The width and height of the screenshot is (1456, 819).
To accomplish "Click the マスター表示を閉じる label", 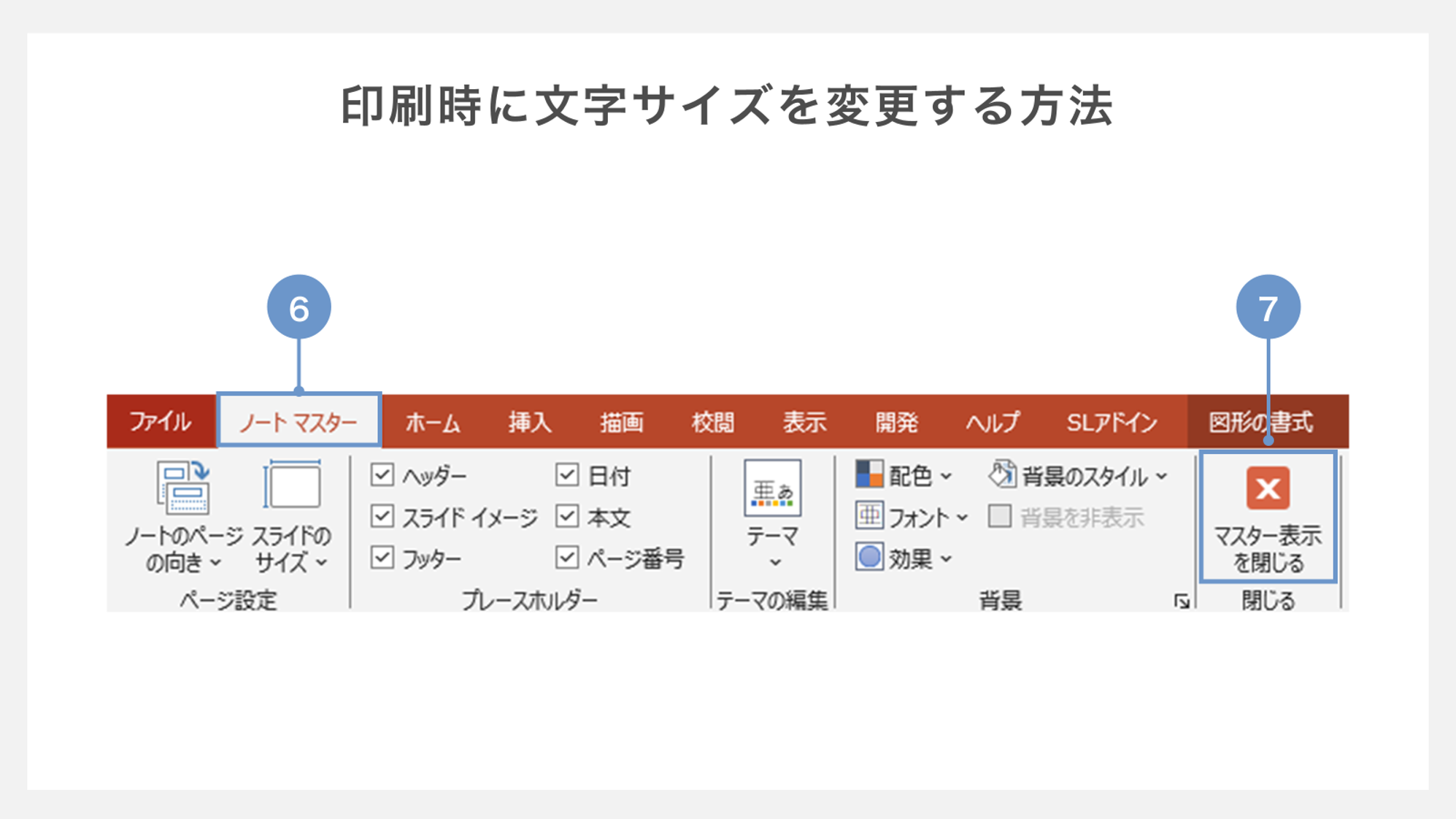I will tap(1268, 549).
